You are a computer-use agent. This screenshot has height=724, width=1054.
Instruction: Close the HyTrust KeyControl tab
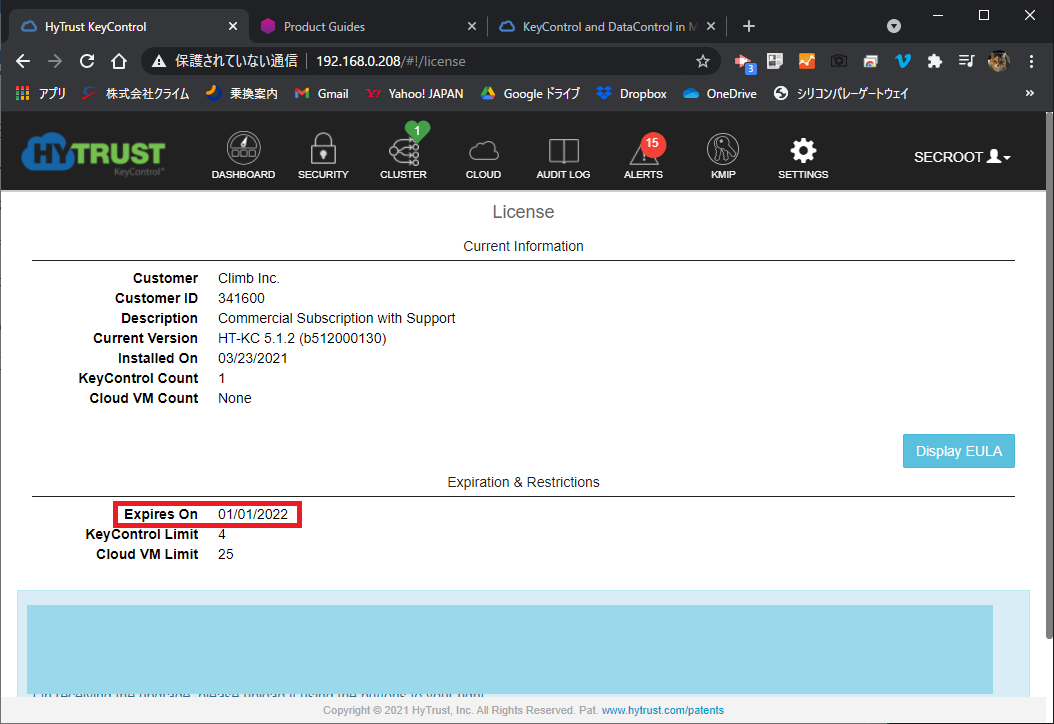point(233,26)
